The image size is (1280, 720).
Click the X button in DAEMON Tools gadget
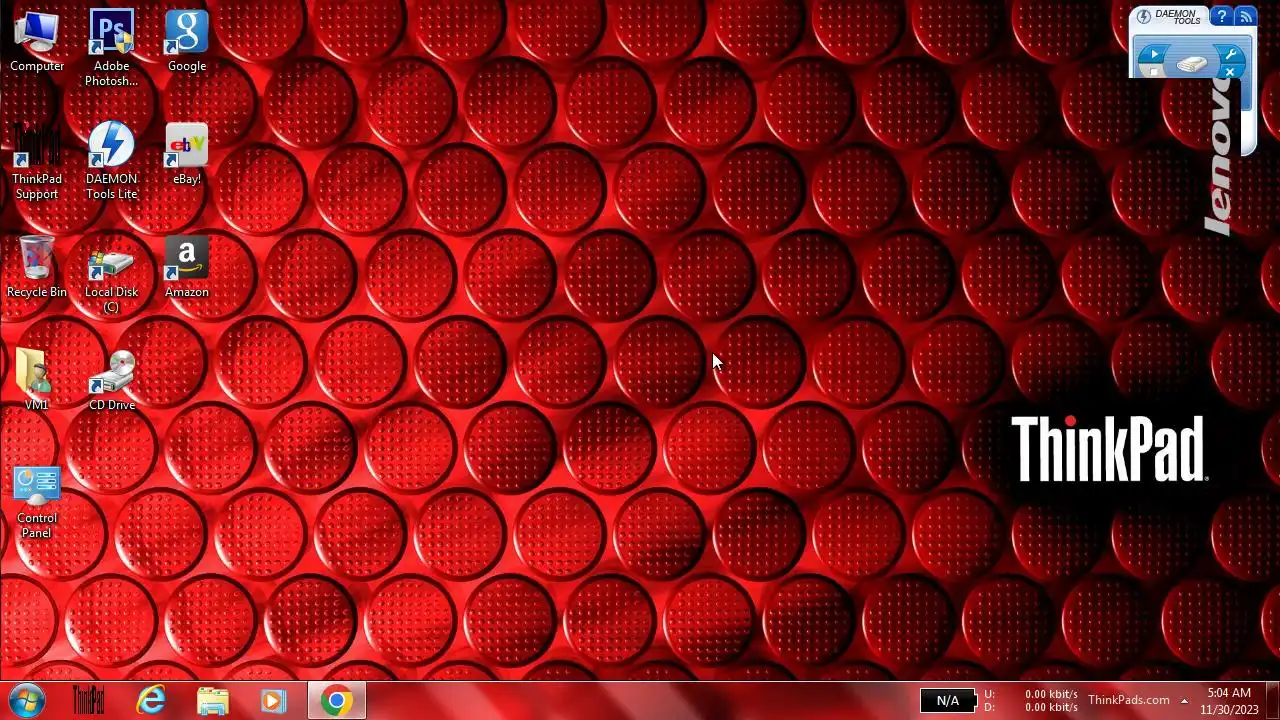click(1230, 72)
